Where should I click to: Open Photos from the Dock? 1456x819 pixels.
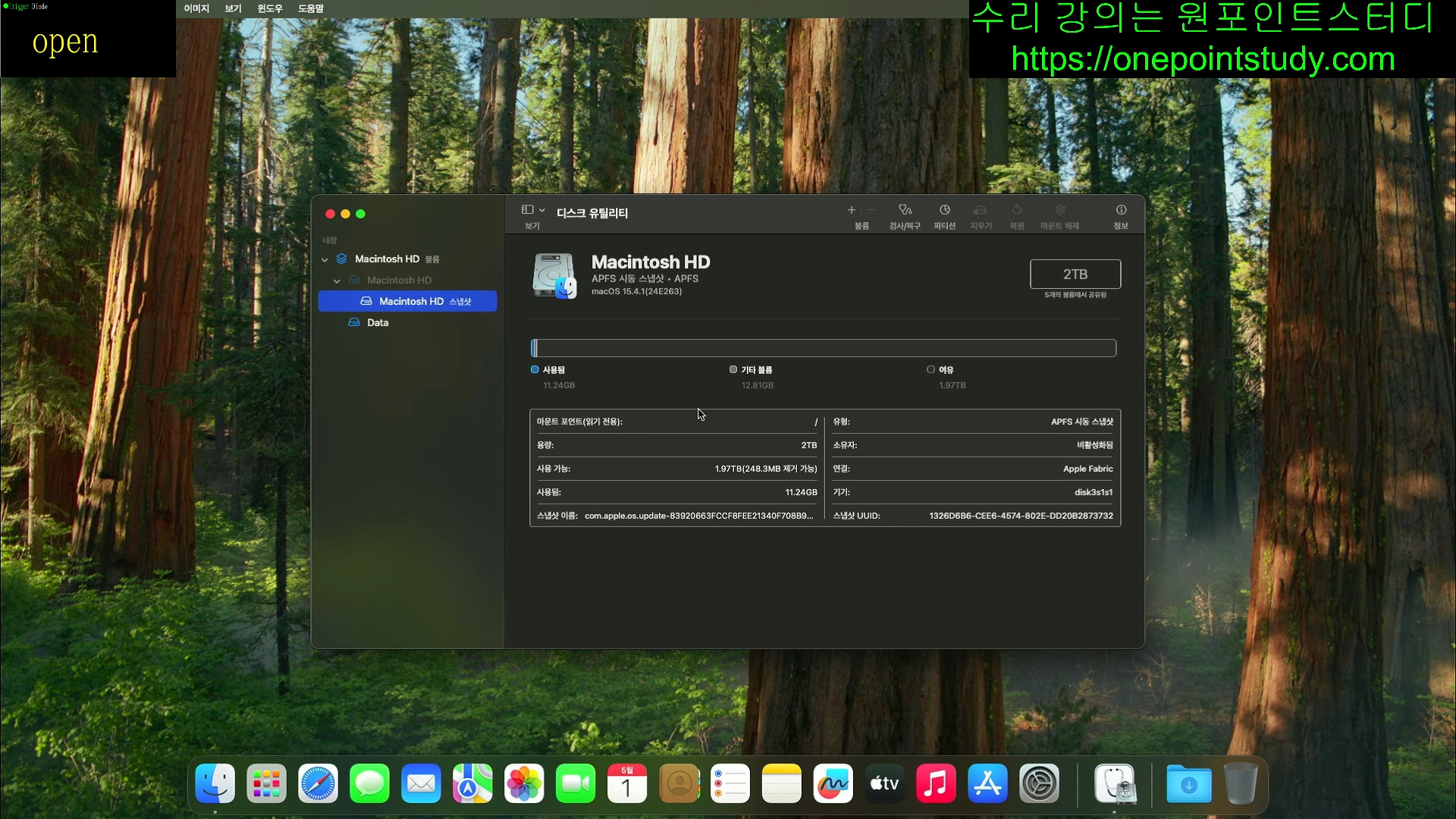pos(524,783)
